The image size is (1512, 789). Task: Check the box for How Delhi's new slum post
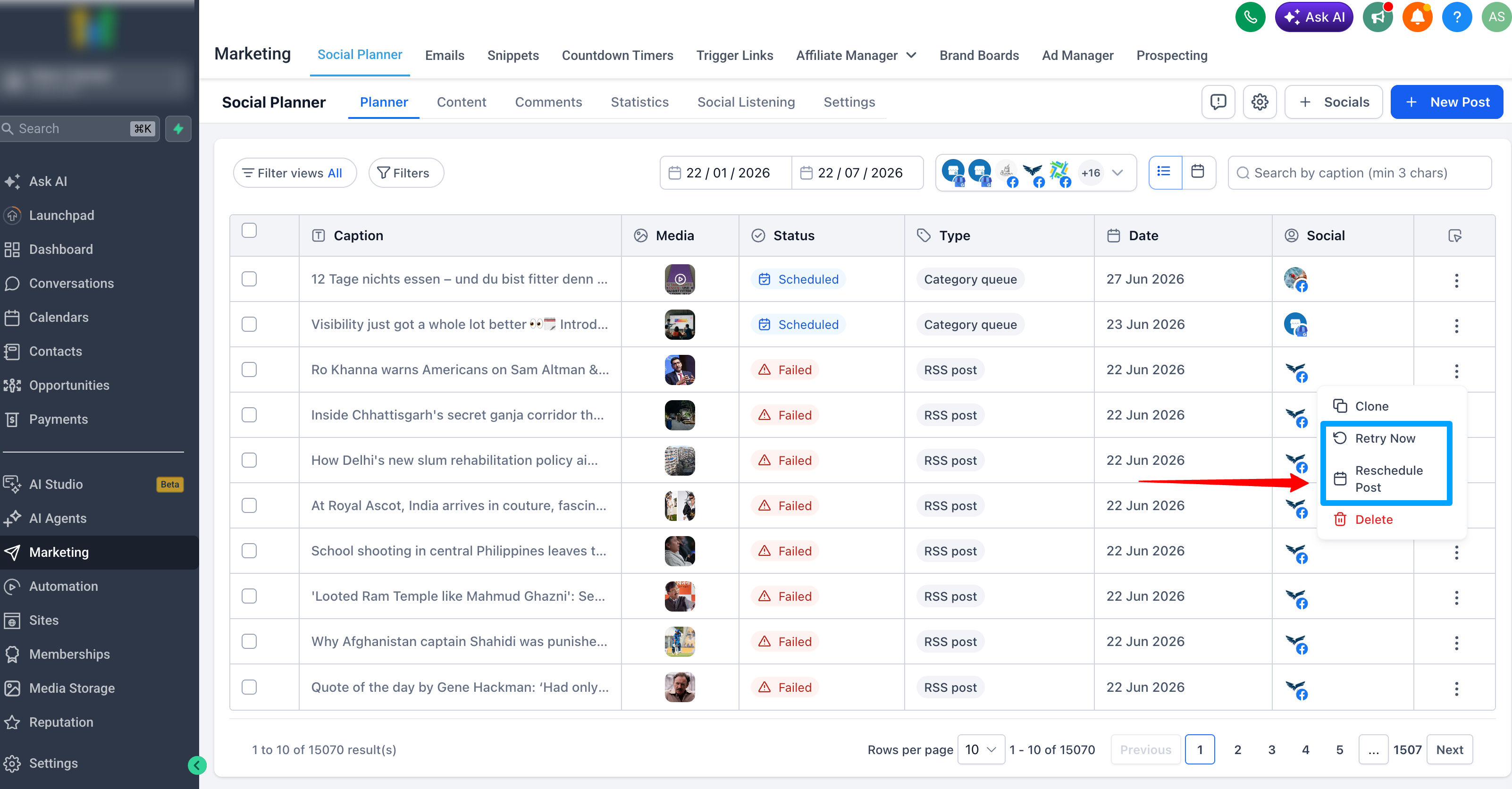click(x=249, y=460)
